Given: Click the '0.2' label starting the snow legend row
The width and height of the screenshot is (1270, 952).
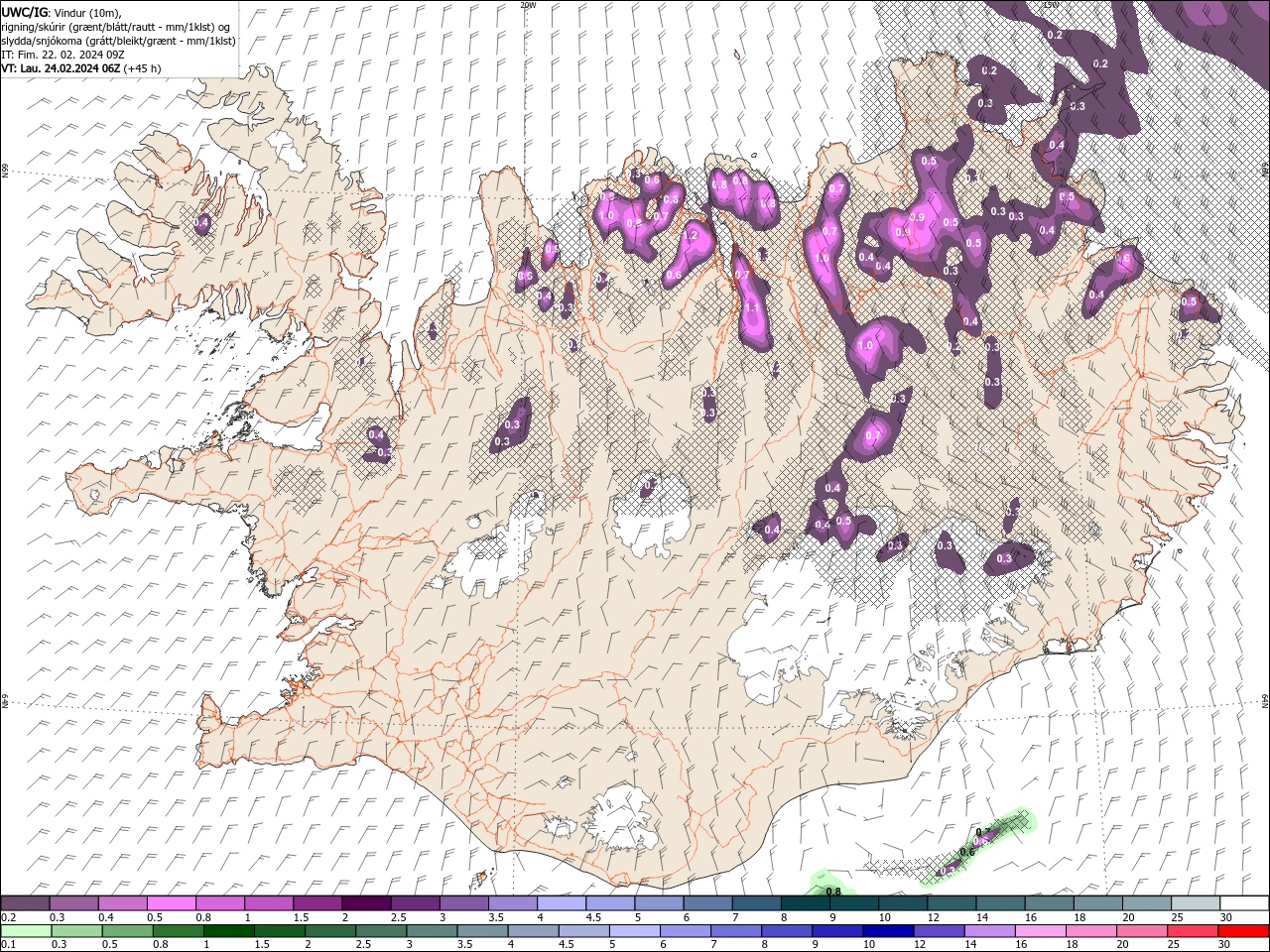Looking at the screenshot, I should click(x=10, y=917).
